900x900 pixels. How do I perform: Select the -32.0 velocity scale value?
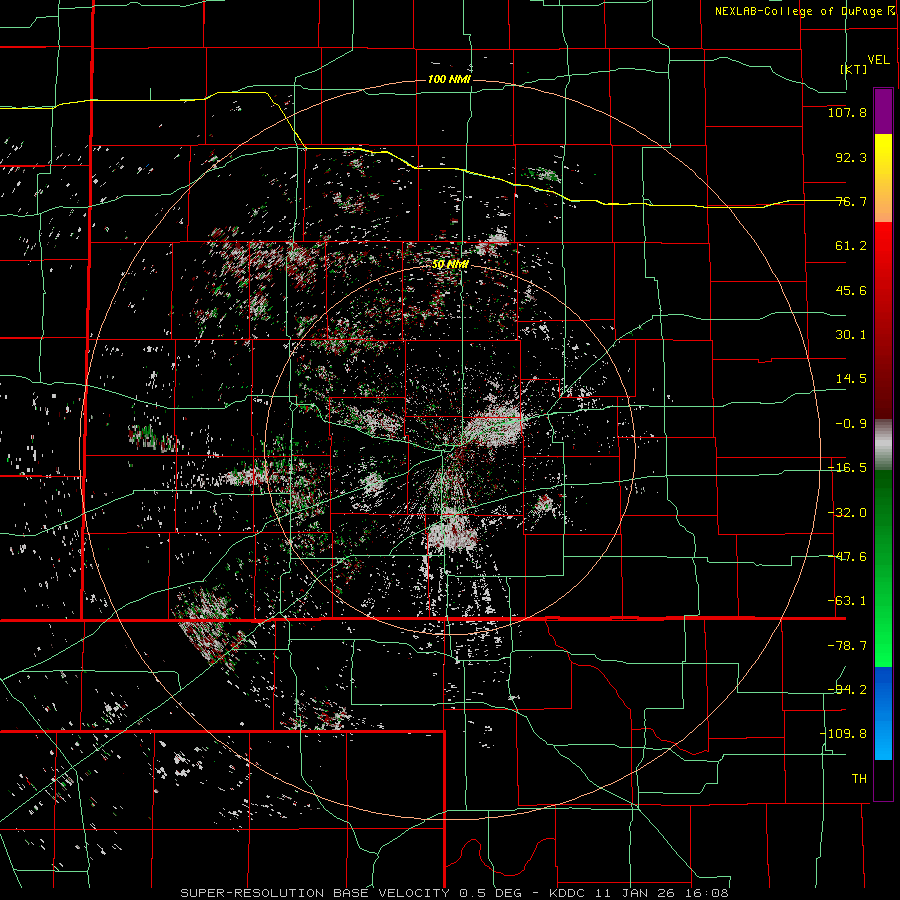pos(847,513)
